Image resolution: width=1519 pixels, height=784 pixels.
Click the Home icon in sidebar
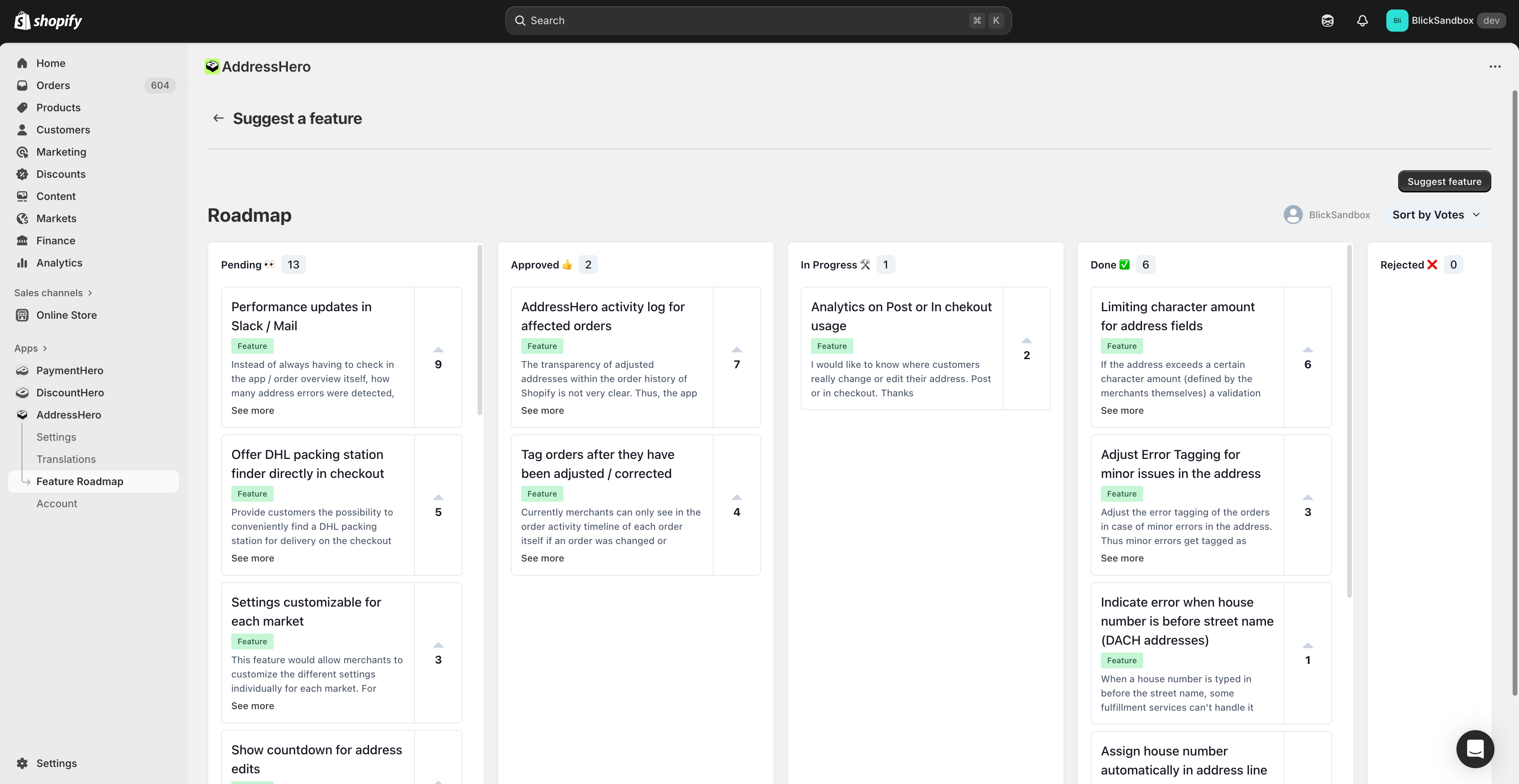click(x=23, y=63)
